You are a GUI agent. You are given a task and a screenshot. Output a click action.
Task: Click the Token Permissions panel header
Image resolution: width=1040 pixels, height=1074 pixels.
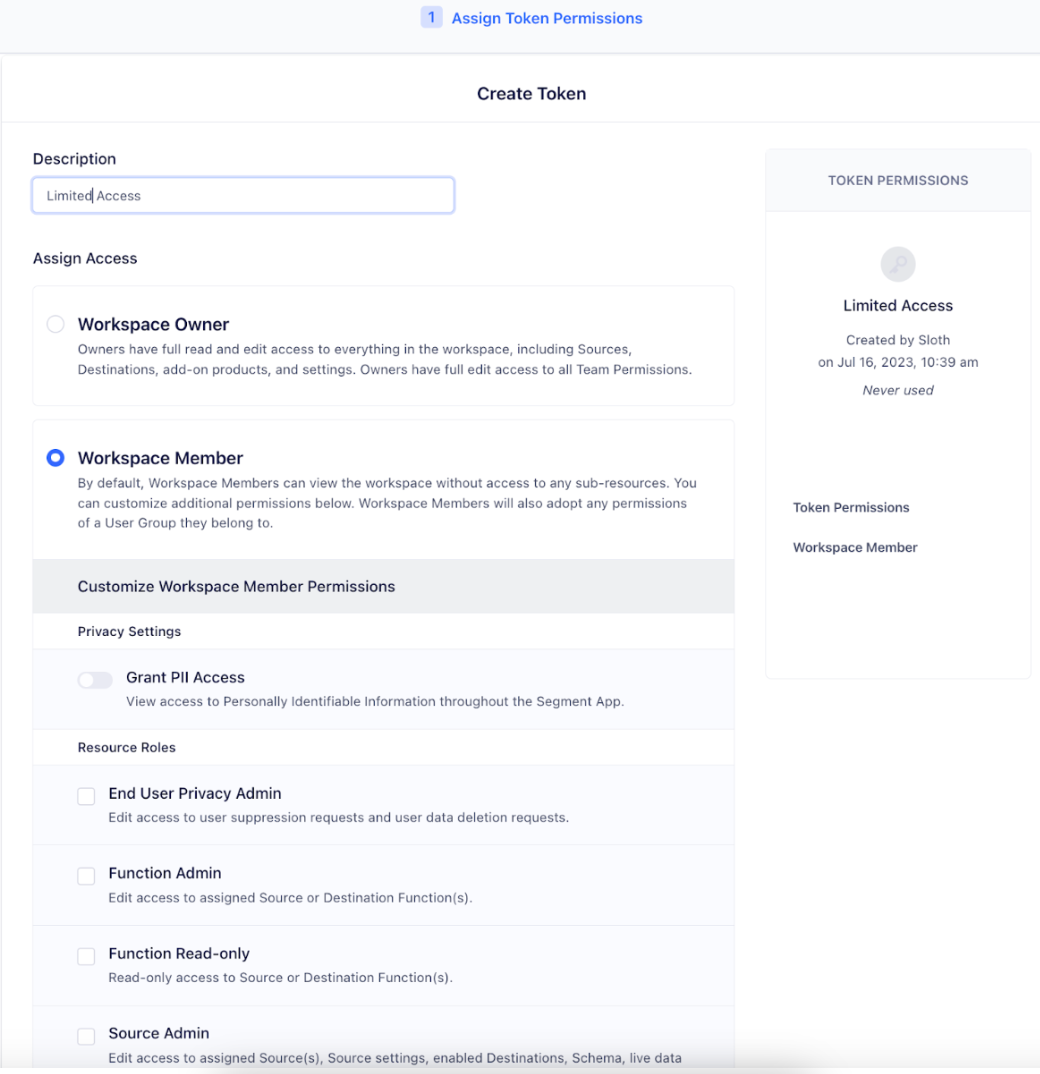897,180
